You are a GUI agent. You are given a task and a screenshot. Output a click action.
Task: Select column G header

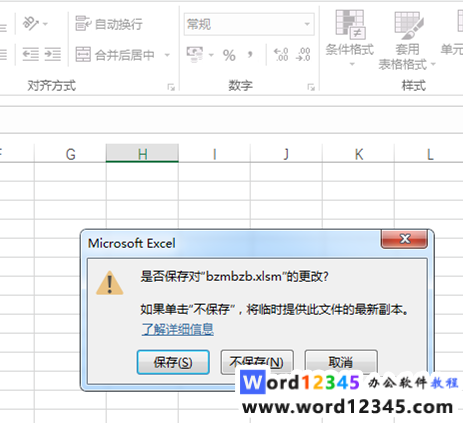click(x=70, y=154)
